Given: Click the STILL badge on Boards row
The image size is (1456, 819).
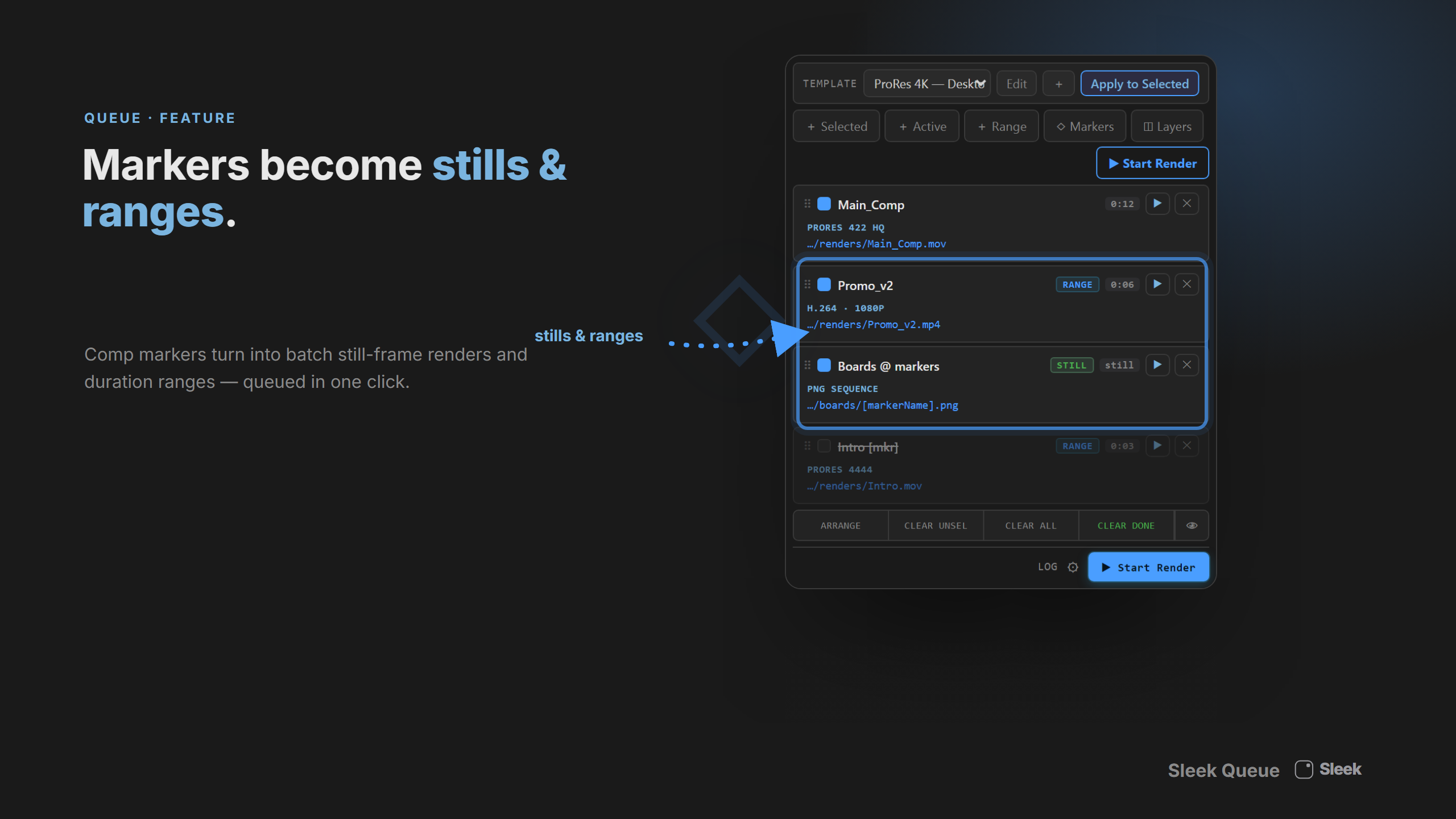Looking at the screenshot, I should click(1072, 366).
